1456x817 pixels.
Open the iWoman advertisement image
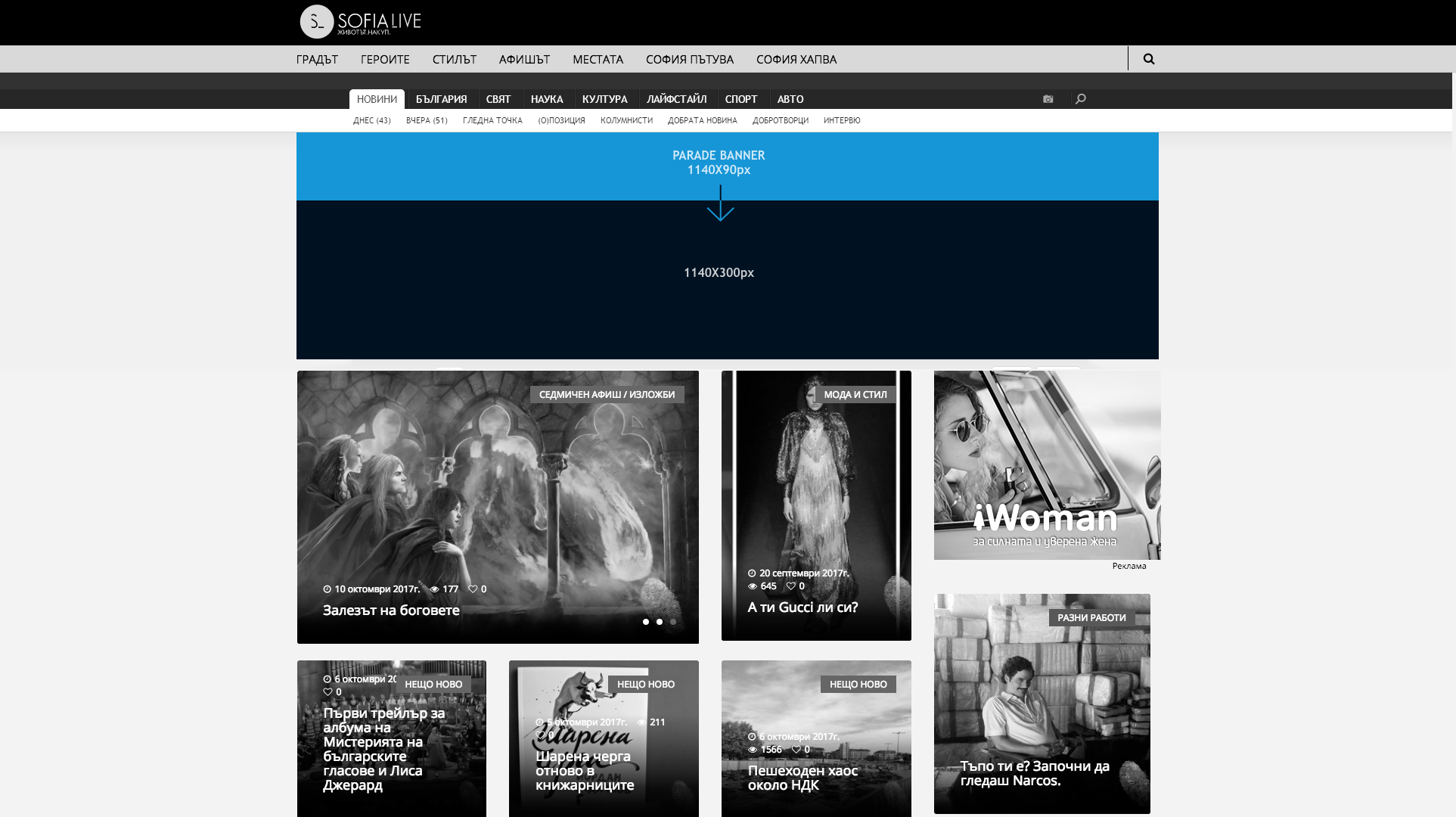1047,465
